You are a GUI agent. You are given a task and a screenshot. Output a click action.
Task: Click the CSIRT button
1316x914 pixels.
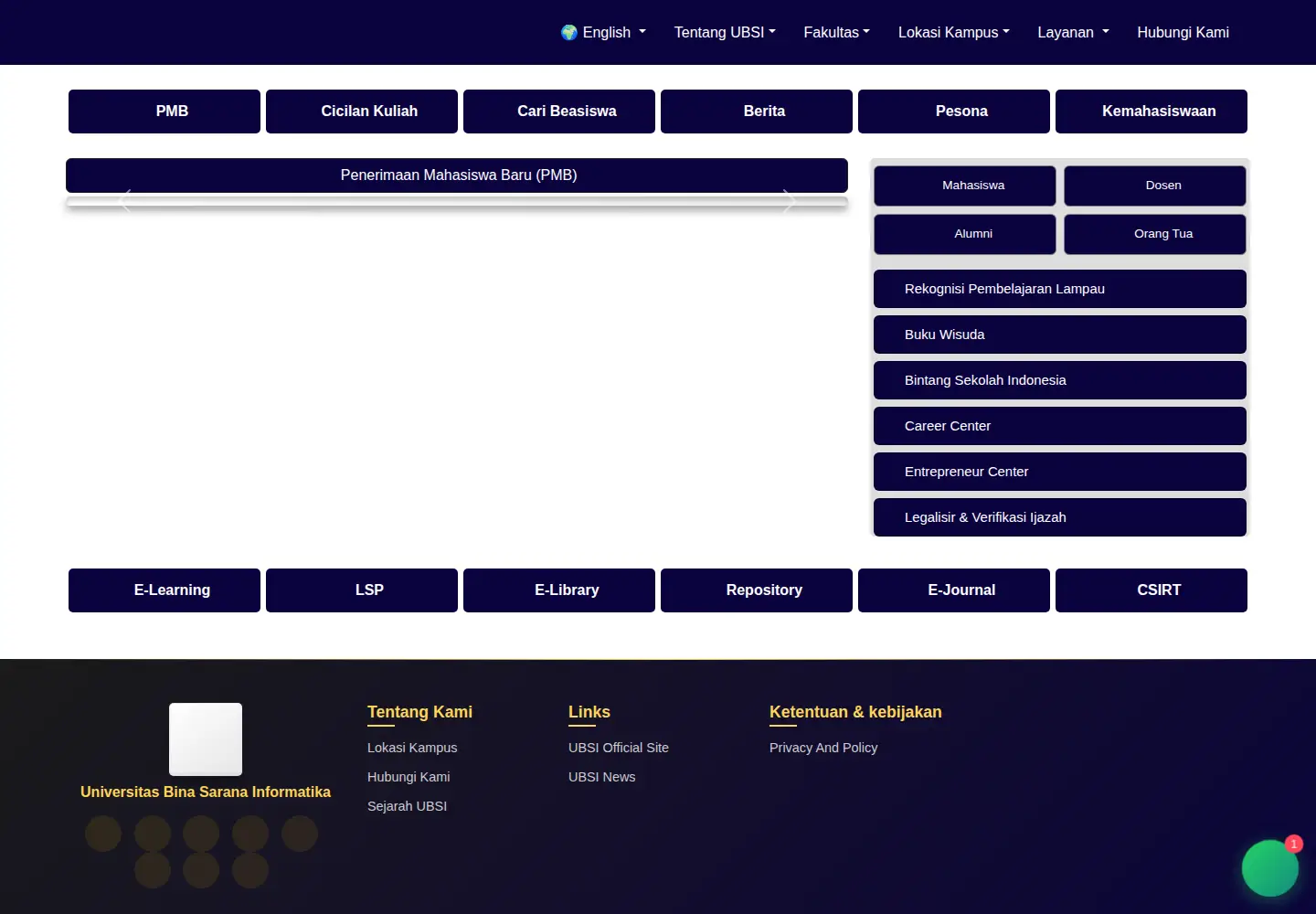pos(1151,590)
